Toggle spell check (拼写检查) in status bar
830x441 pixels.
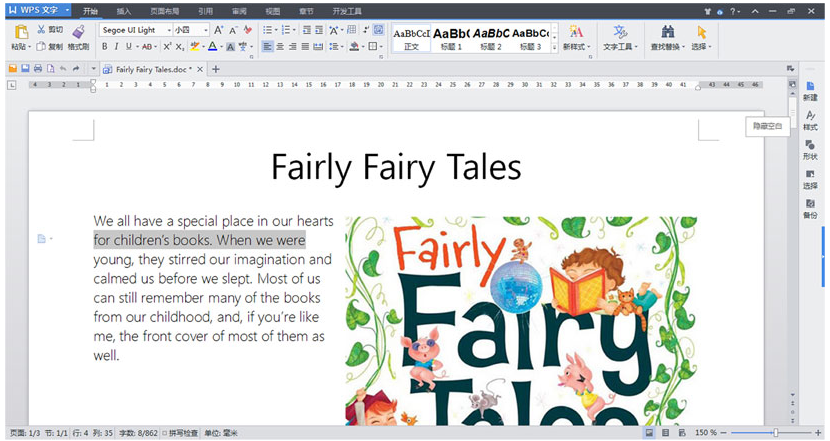point(180,433)
